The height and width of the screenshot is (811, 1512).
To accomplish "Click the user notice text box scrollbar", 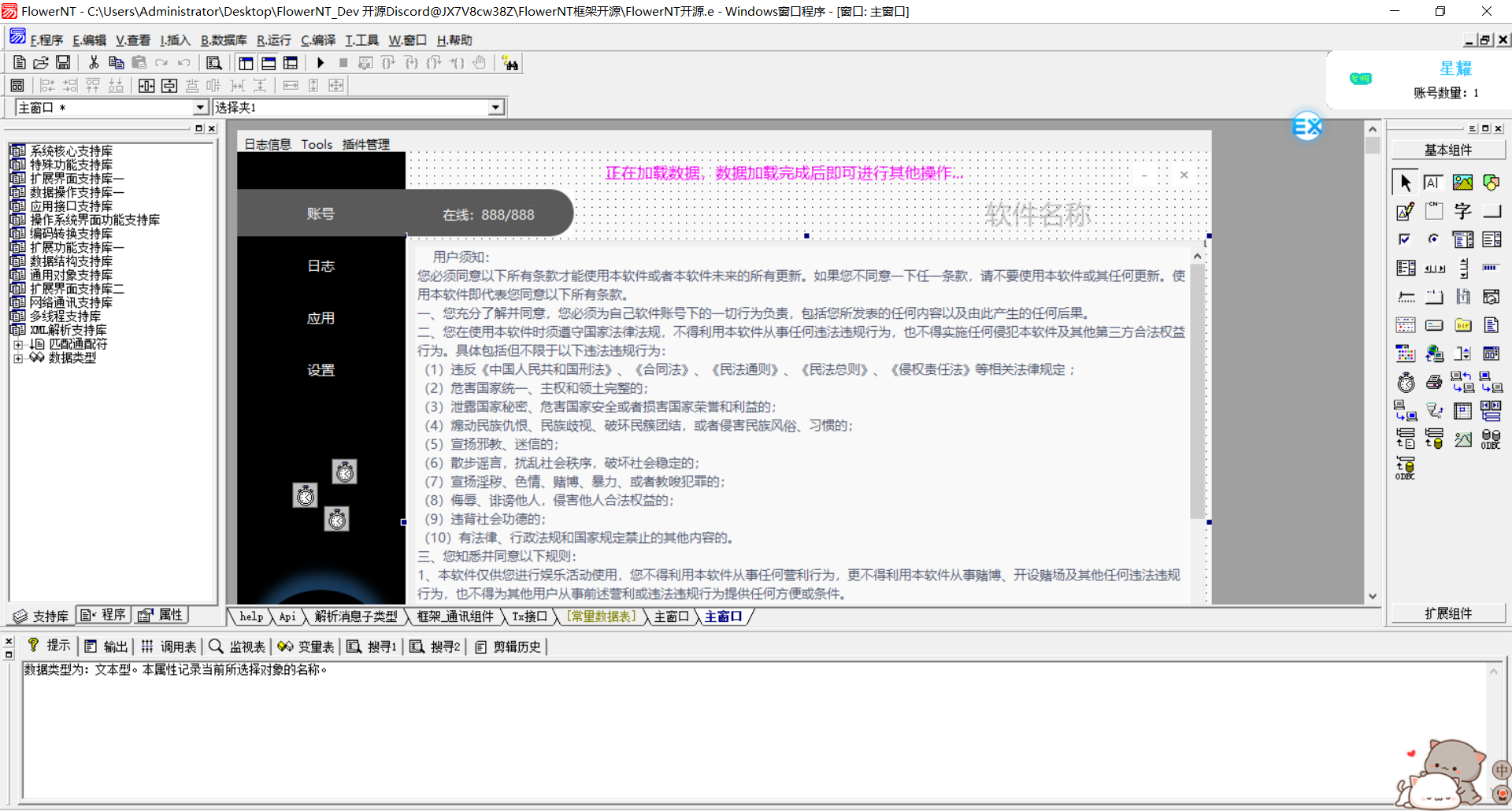I will tap(1197, 391).
